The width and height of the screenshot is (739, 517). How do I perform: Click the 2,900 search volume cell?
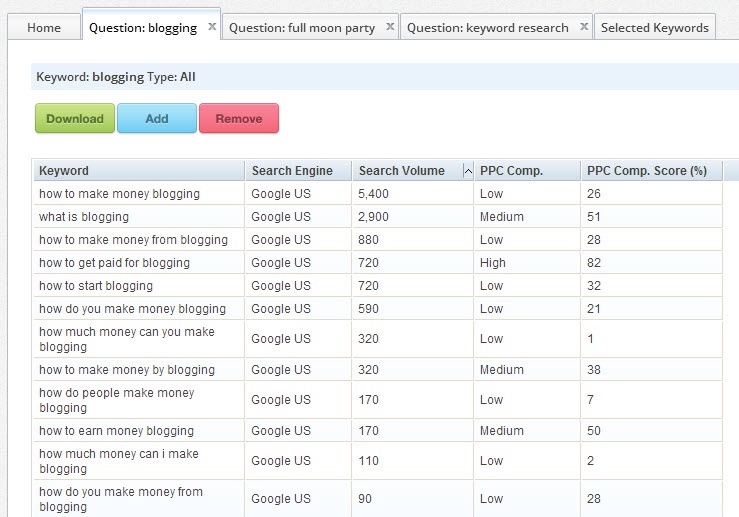[x=413, y=217]
